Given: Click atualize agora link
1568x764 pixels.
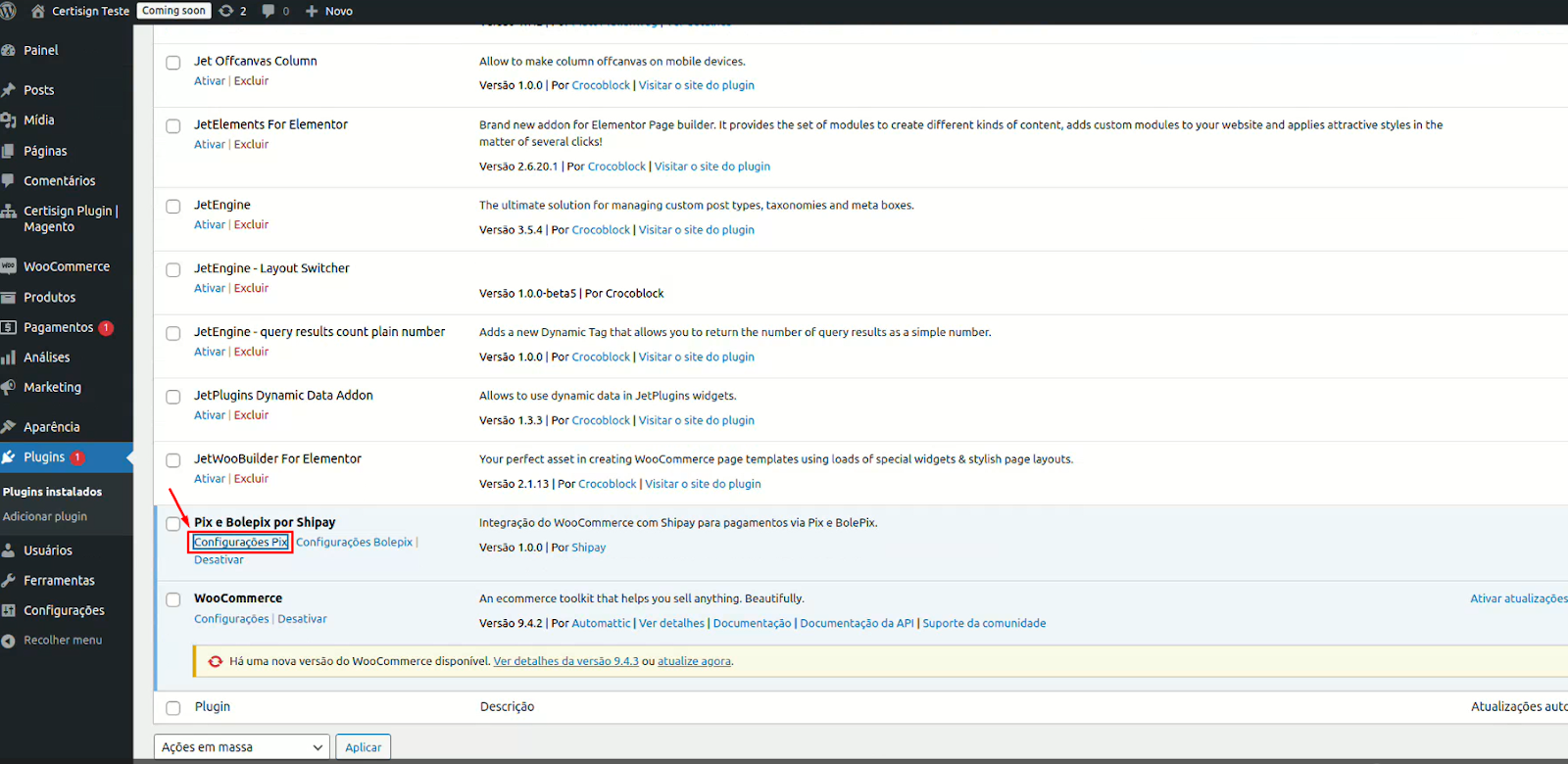Looking at the screenshot, I should (694, 661).
